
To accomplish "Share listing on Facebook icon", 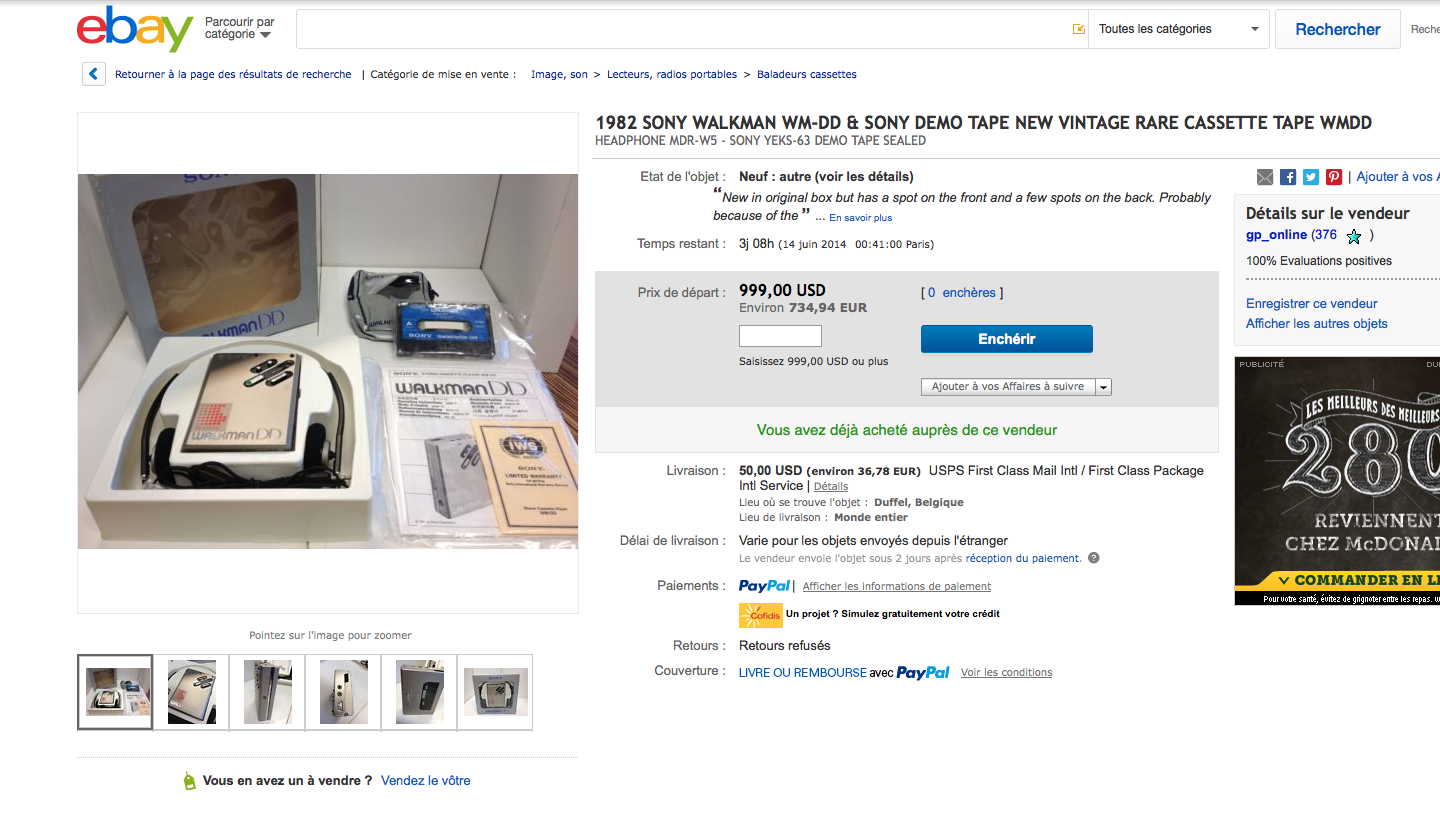I will point(1288,177).
